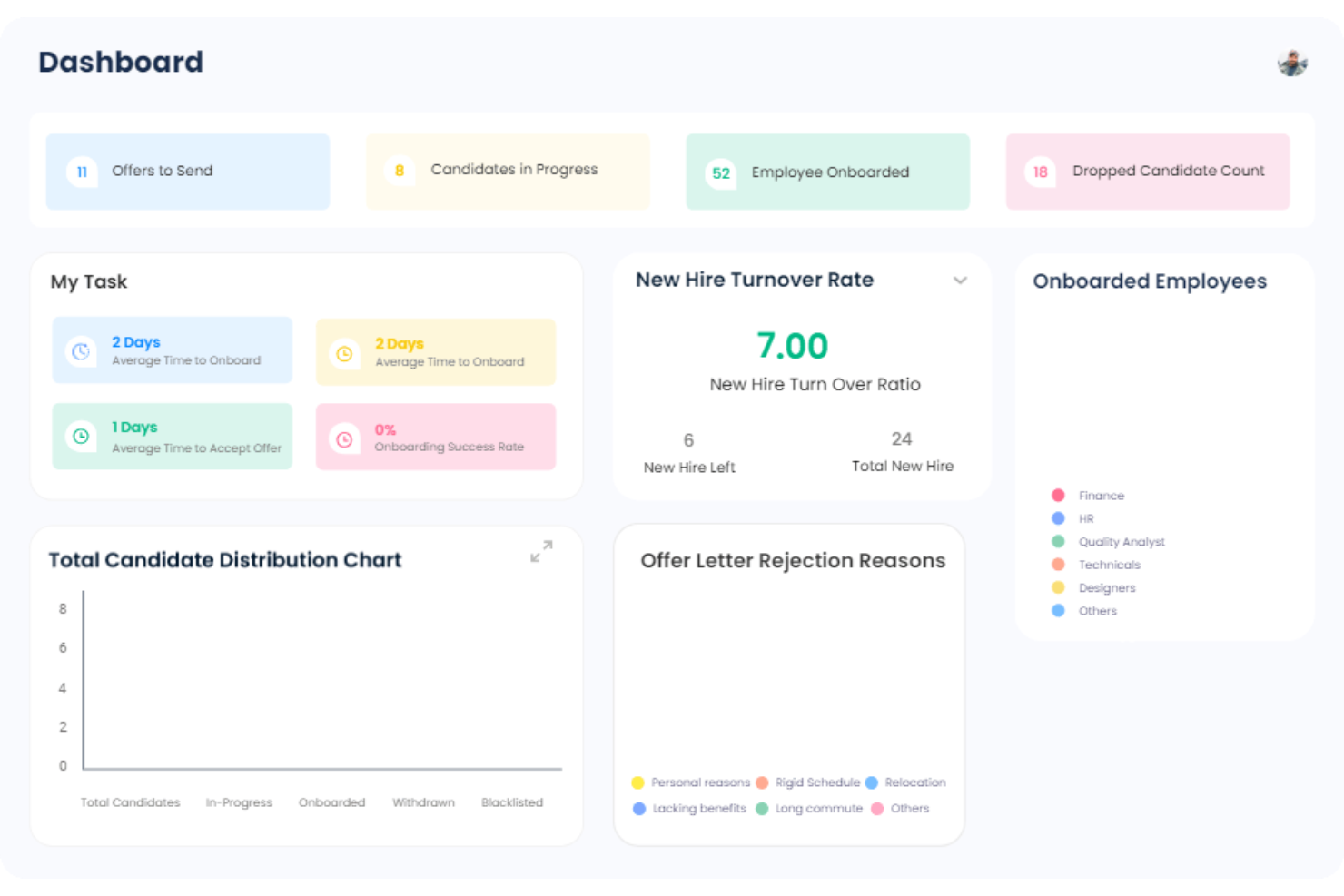Open New Hire Turnover Rate dropdown chevron
Image resolution: width=1344 pixels, height=896 pixels.
pos(960,281)
